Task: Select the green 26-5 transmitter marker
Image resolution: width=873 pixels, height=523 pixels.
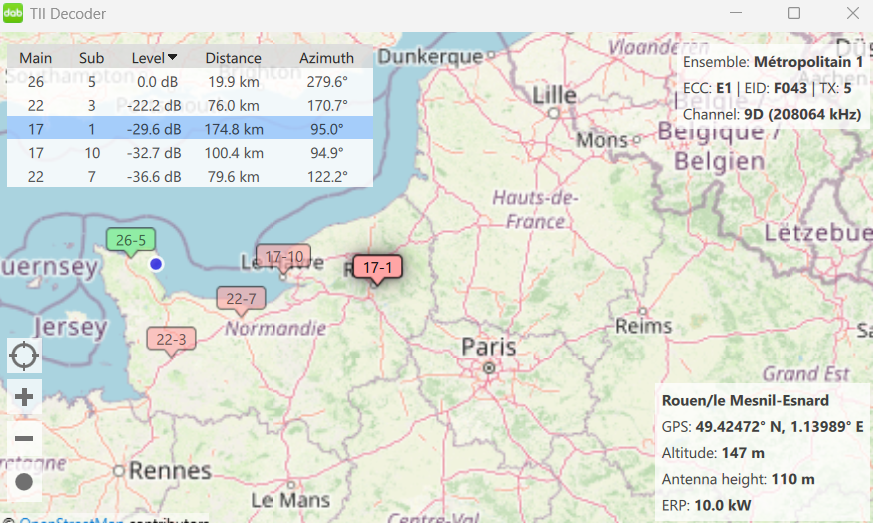Action: click(x=131, y=241)
